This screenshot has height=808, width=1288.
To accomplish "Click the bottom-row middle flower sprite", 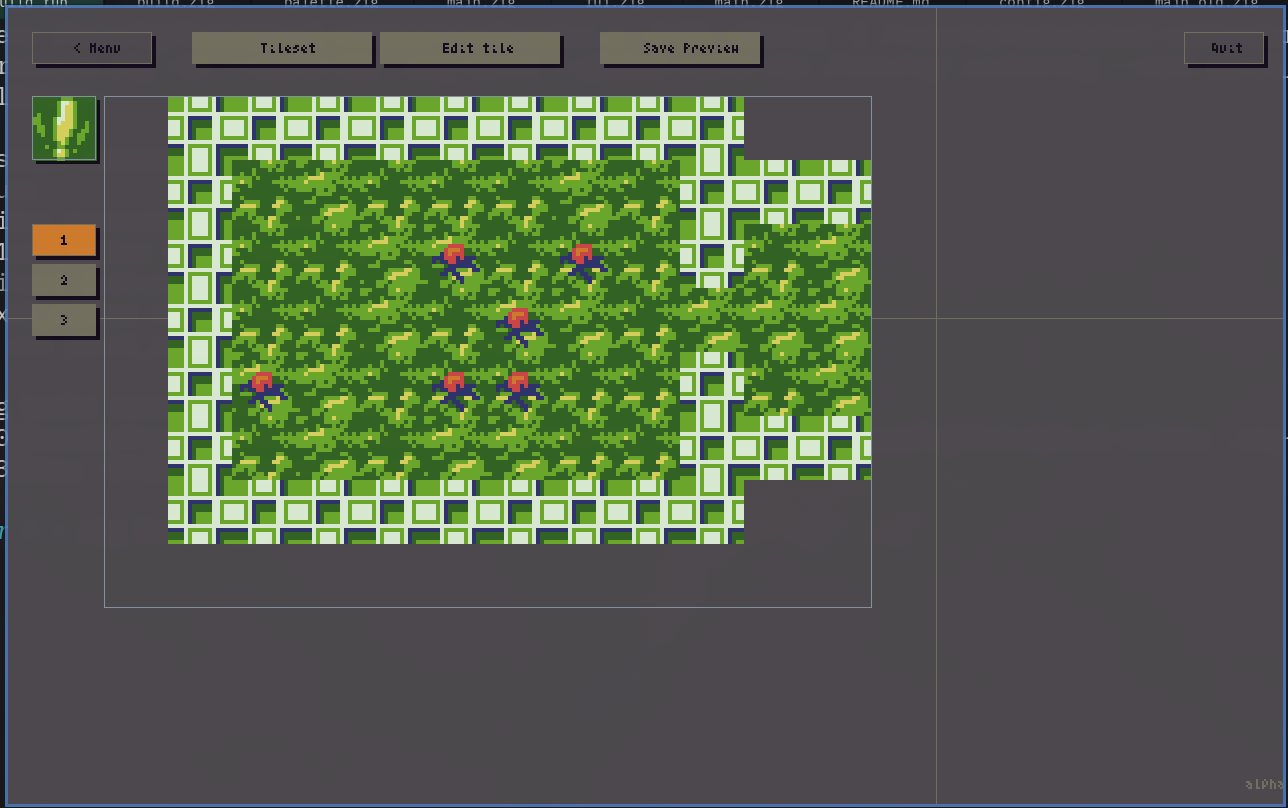I will (x=455, y=388).
